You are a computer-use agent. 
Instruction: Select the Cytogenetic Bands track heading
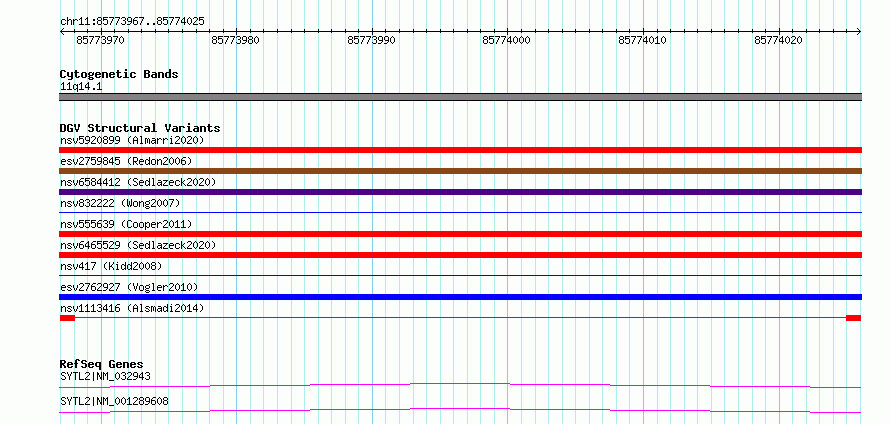click(x=119, y=74)
